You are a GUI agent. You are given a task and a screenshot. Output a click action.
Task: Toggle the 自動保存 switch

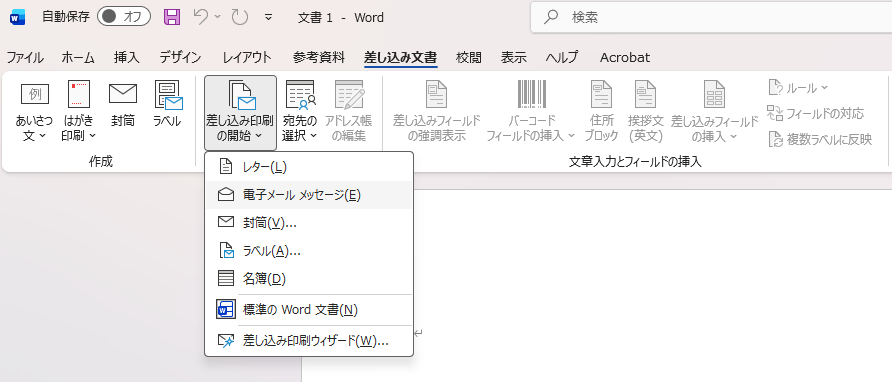pos(123,17)
